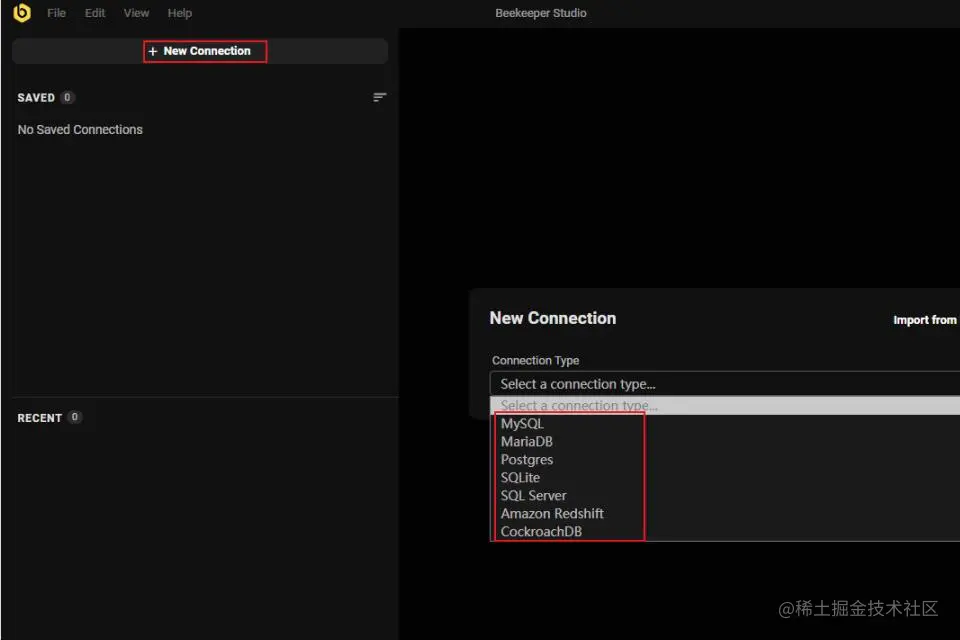Open the Connection Type dropdown

pos(725,384)
